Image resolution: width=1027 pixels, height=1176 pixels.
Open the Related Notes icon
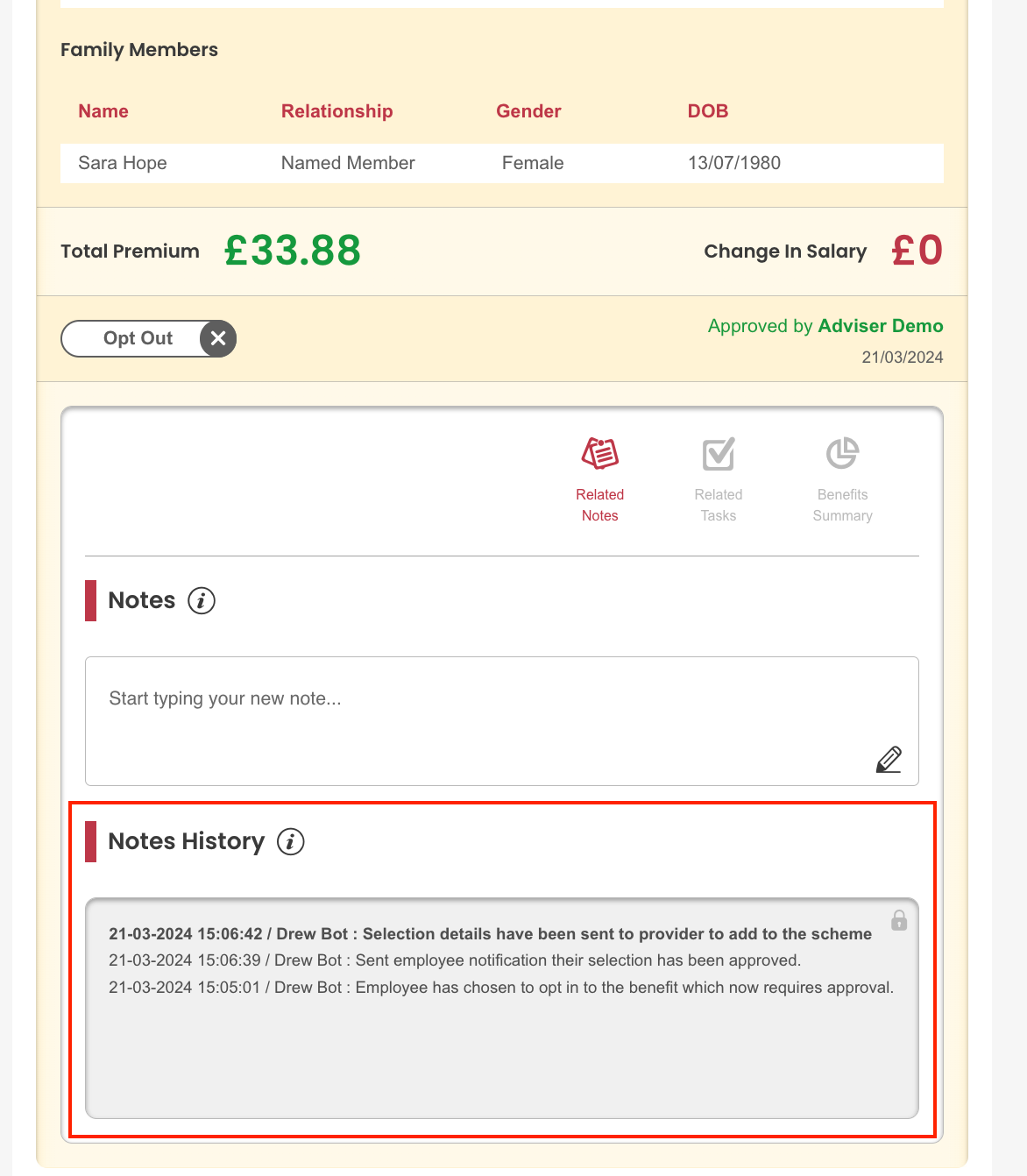click(x=600, y=454)
